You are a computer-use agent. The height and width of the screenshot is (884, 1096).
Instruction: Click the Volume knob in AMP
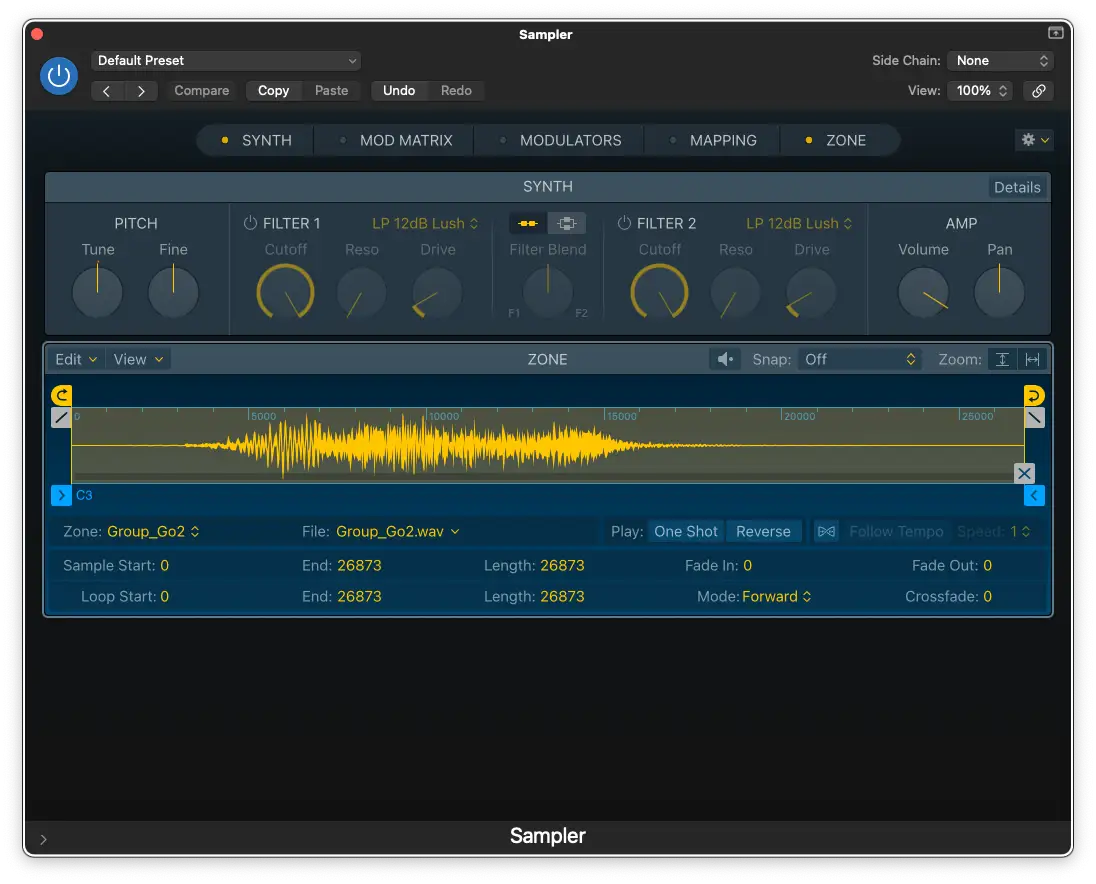coord(923,293)
